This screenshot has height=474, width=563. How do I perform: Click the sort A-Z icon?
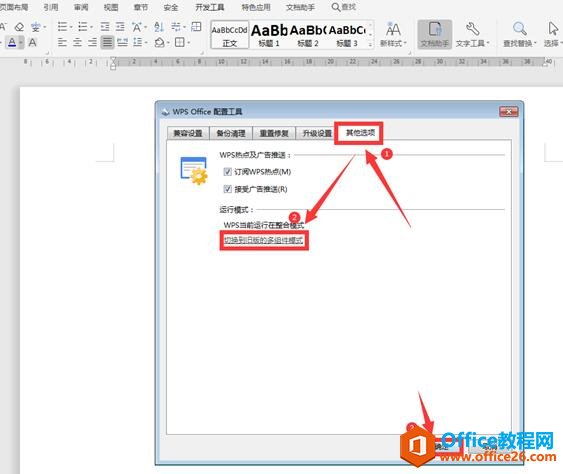pos(159,27)
